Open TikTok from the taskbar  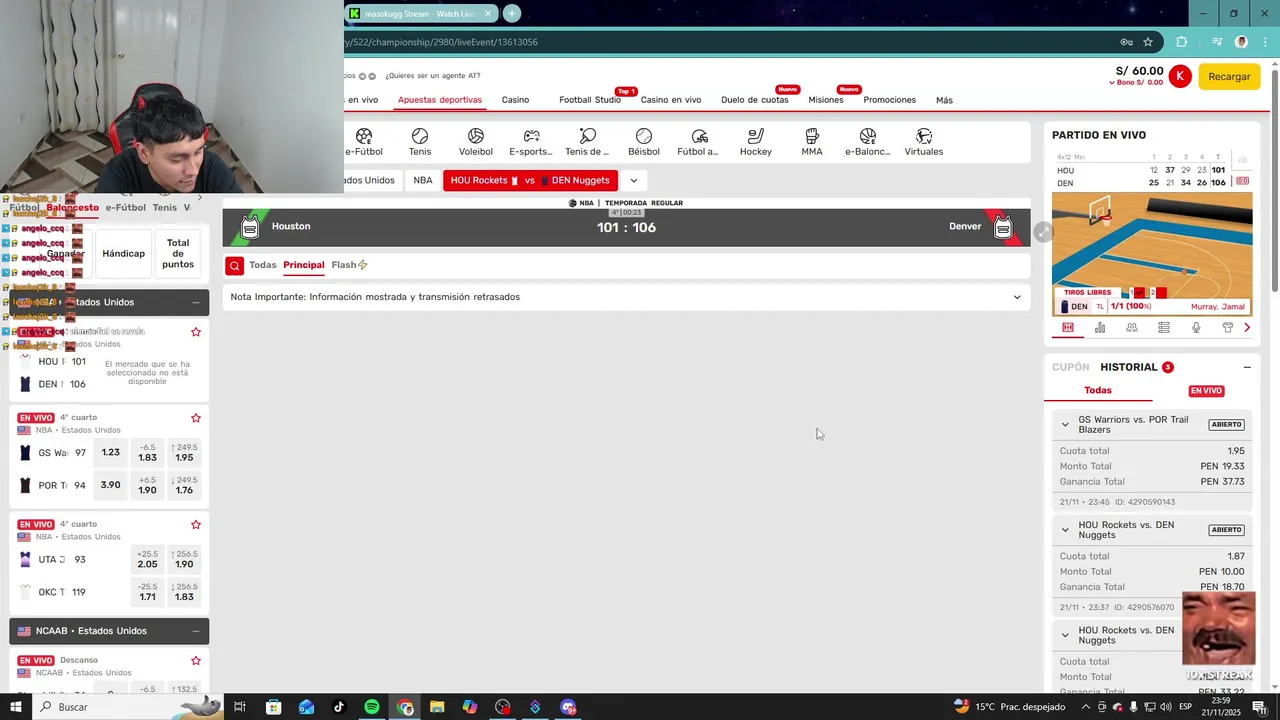click(339, 707)
